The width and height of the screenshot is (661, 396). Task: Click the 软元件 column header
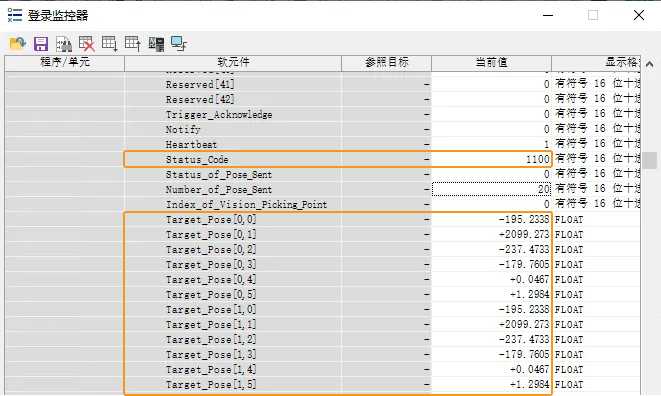point(233,63)
